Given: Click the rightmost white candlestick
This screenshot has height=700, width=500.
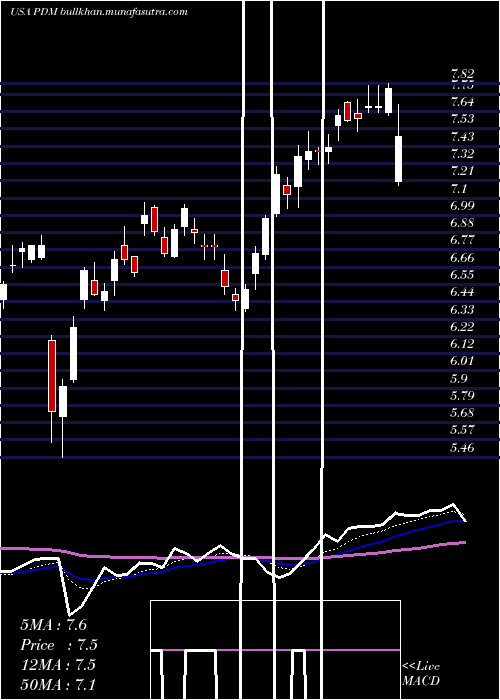Looking at the screenshot, I should [x=398, y=159].
